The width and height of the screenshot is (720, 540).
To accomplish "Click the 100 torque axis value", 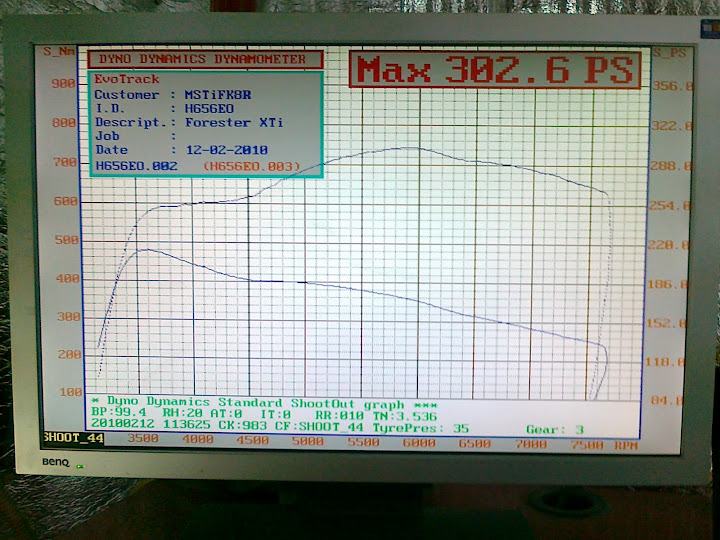I will coord(71,392).
